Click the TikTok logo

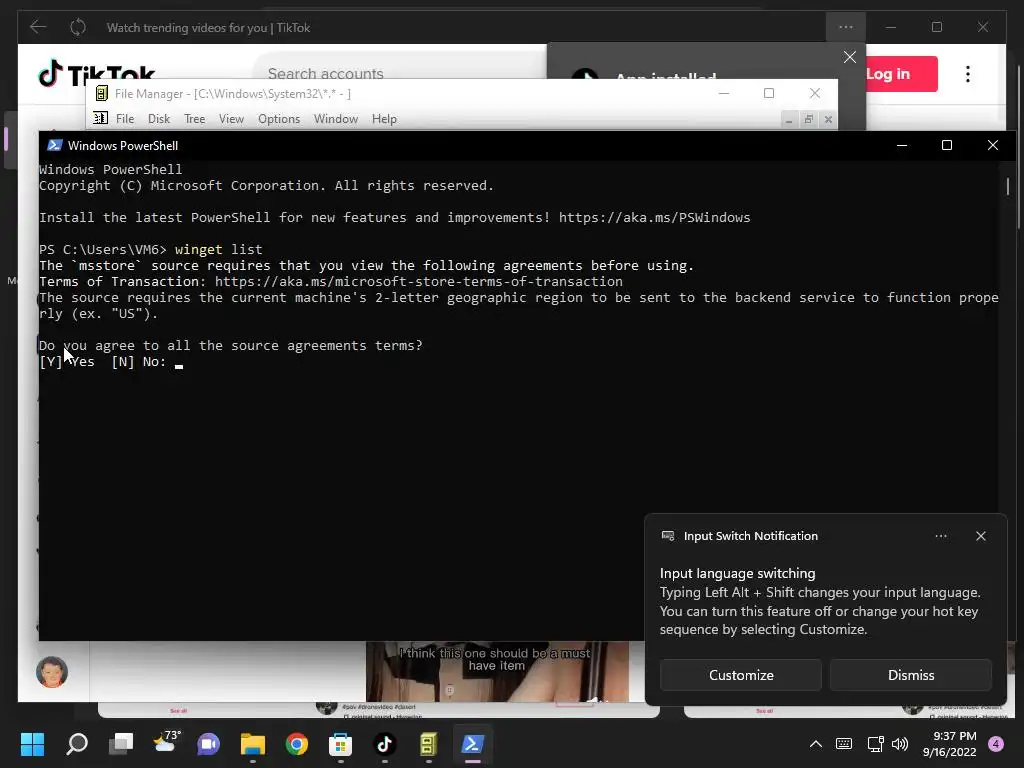point(97,73)
